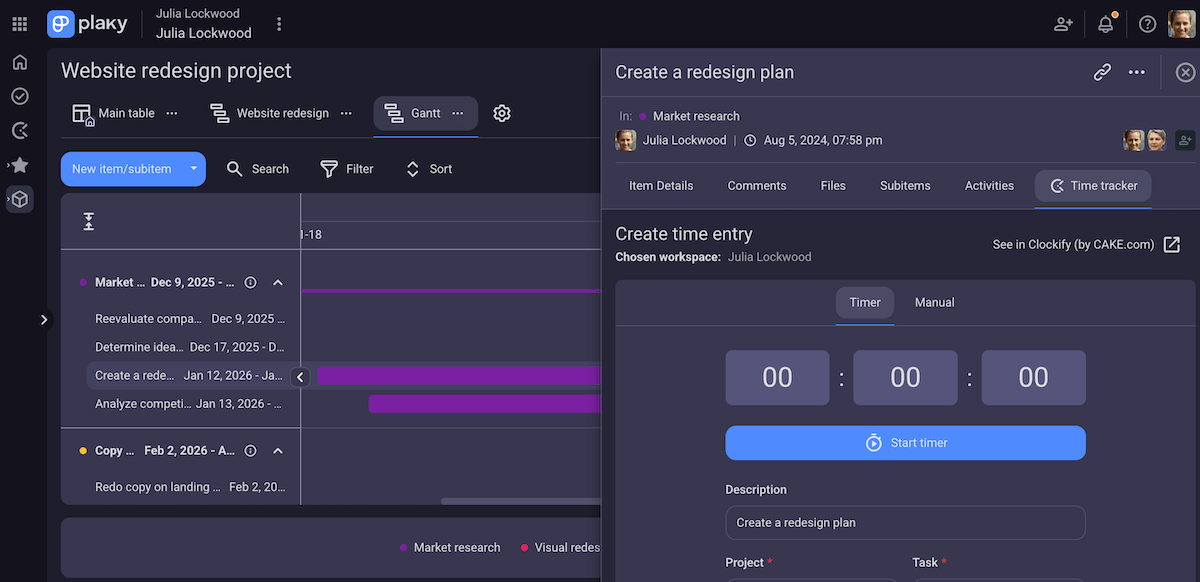Open the help question mark icon
This screenshot has width=1200, height=582.
(1147, 23)
